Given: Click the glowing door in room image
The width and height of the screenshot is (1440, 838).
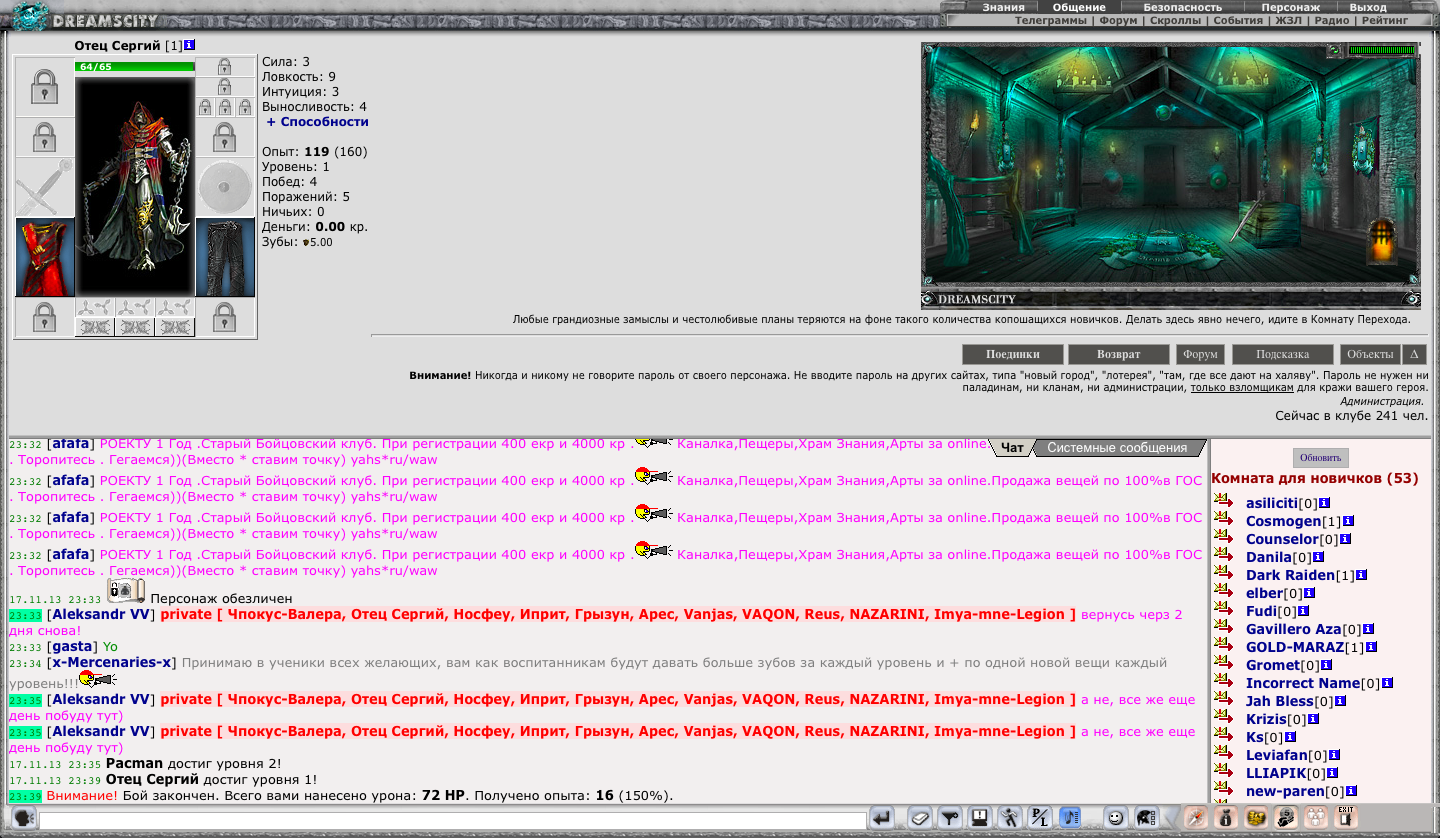Looking at the screenshot, I should [1381, 241].
